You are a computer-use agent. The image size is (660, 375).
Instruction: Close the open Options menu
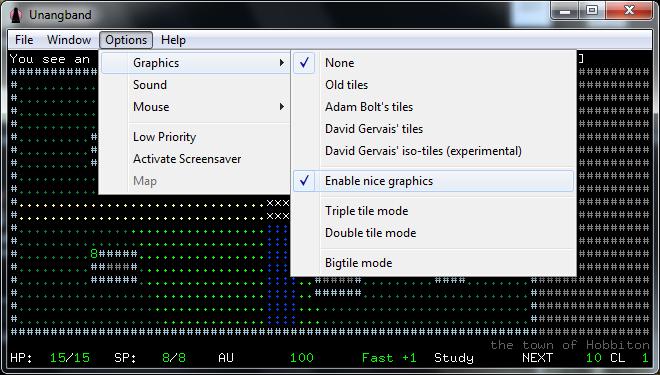point(126,40)
